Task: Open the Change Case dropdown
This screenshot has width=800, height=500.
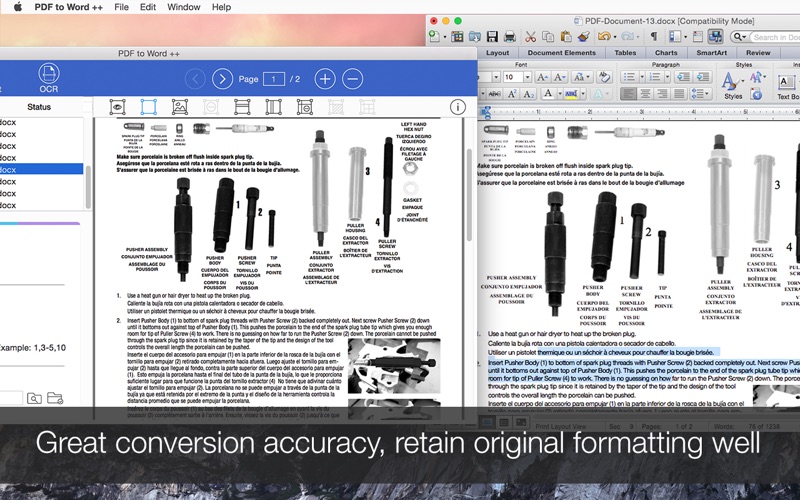Action: click(x=582, y=77)
